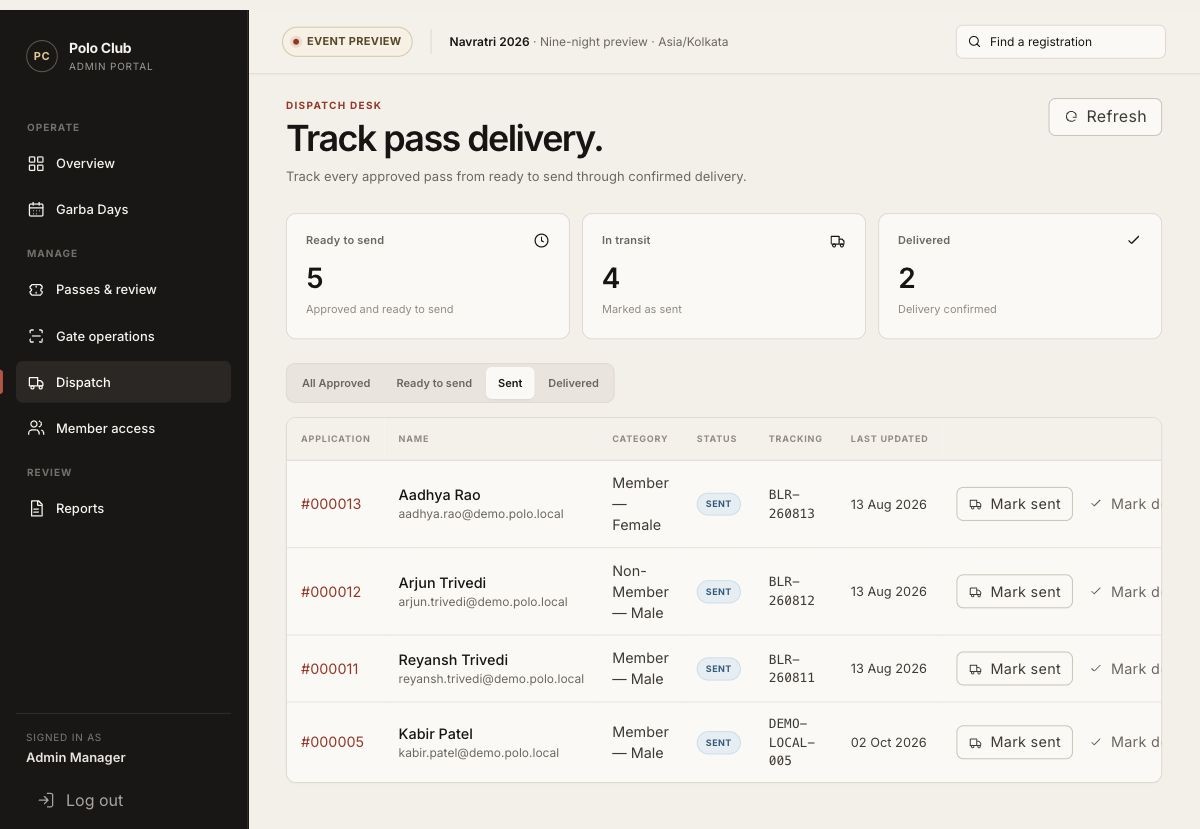Open application #000011

coord(330,669)
